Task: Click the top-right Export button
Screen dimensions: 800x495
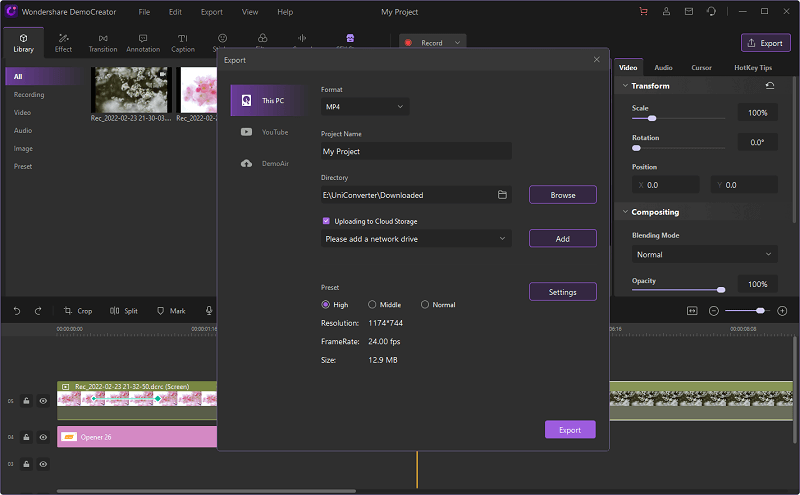Action: (x=765, y=43)
